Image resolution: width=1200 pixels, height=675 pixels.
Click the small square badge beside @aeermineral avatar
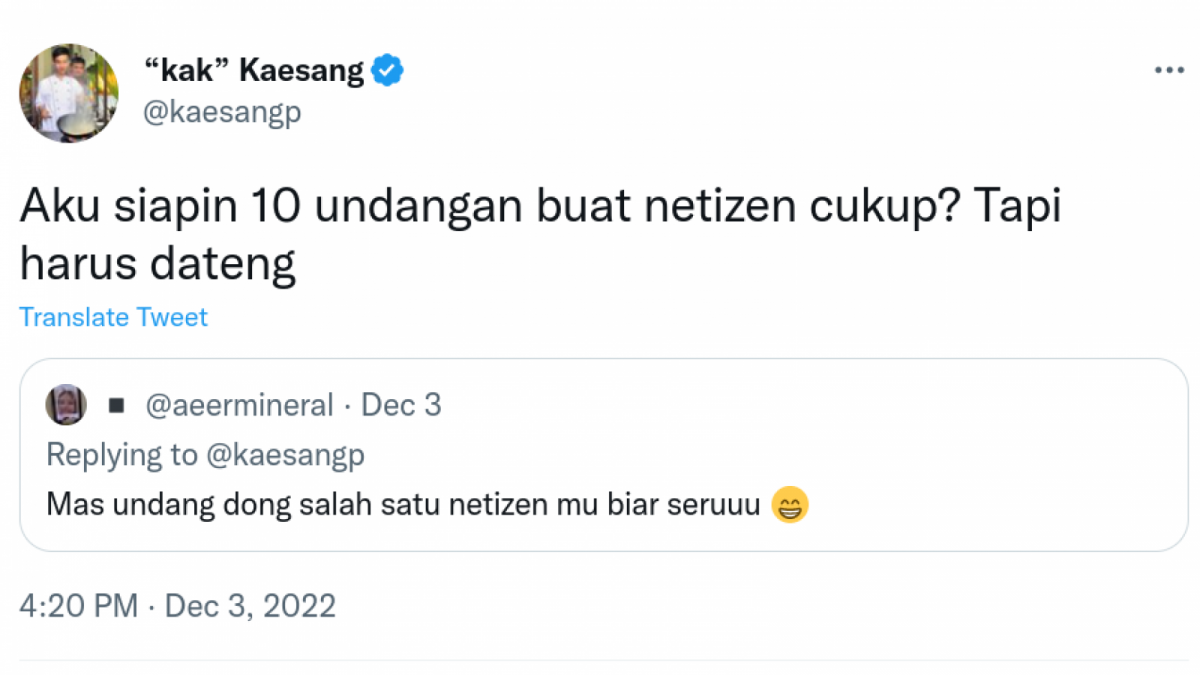(x=117, y=404)
